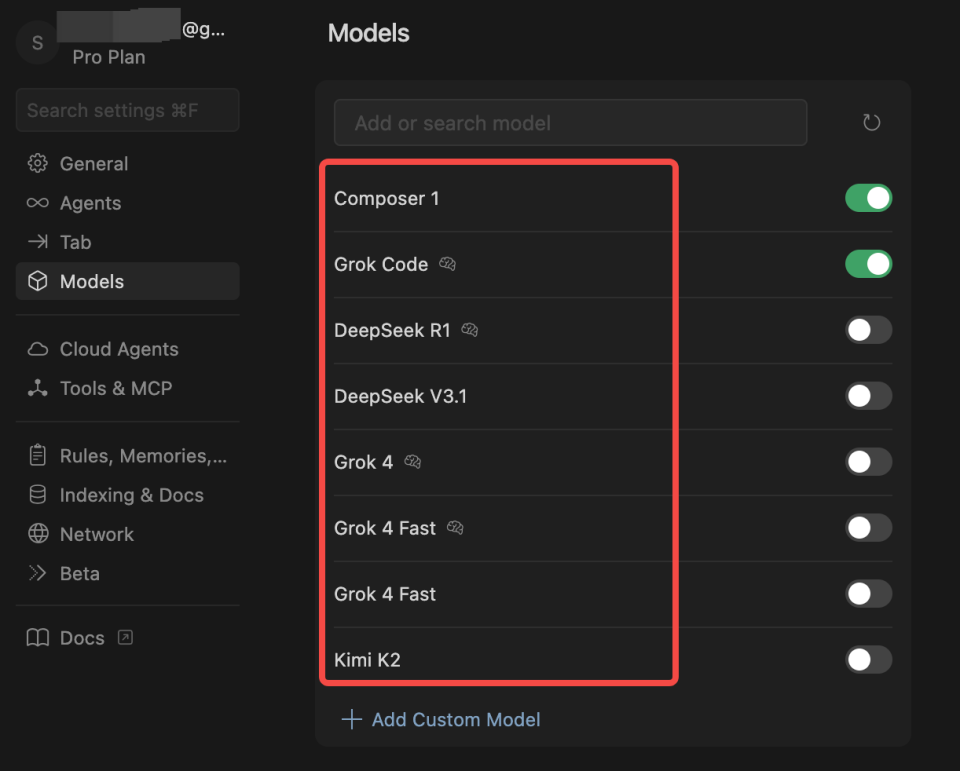Go to Tools & MCP settings
Viewport: 960px width, 771px height.
click(x=115, y=388)
